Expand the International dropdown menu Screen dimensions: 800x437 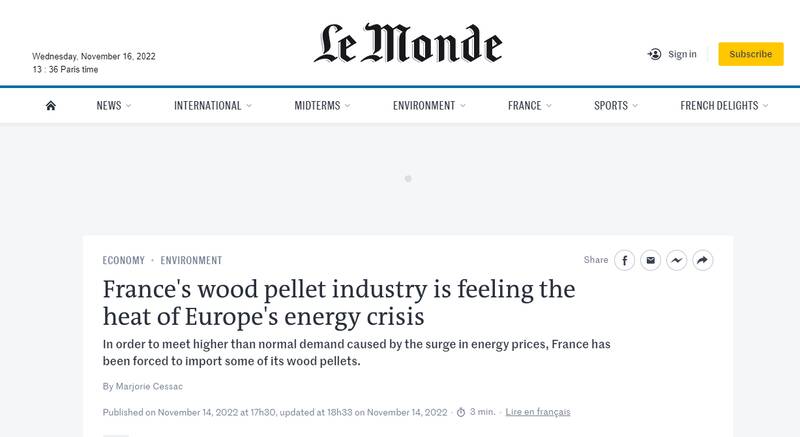(x=249, y=106)
